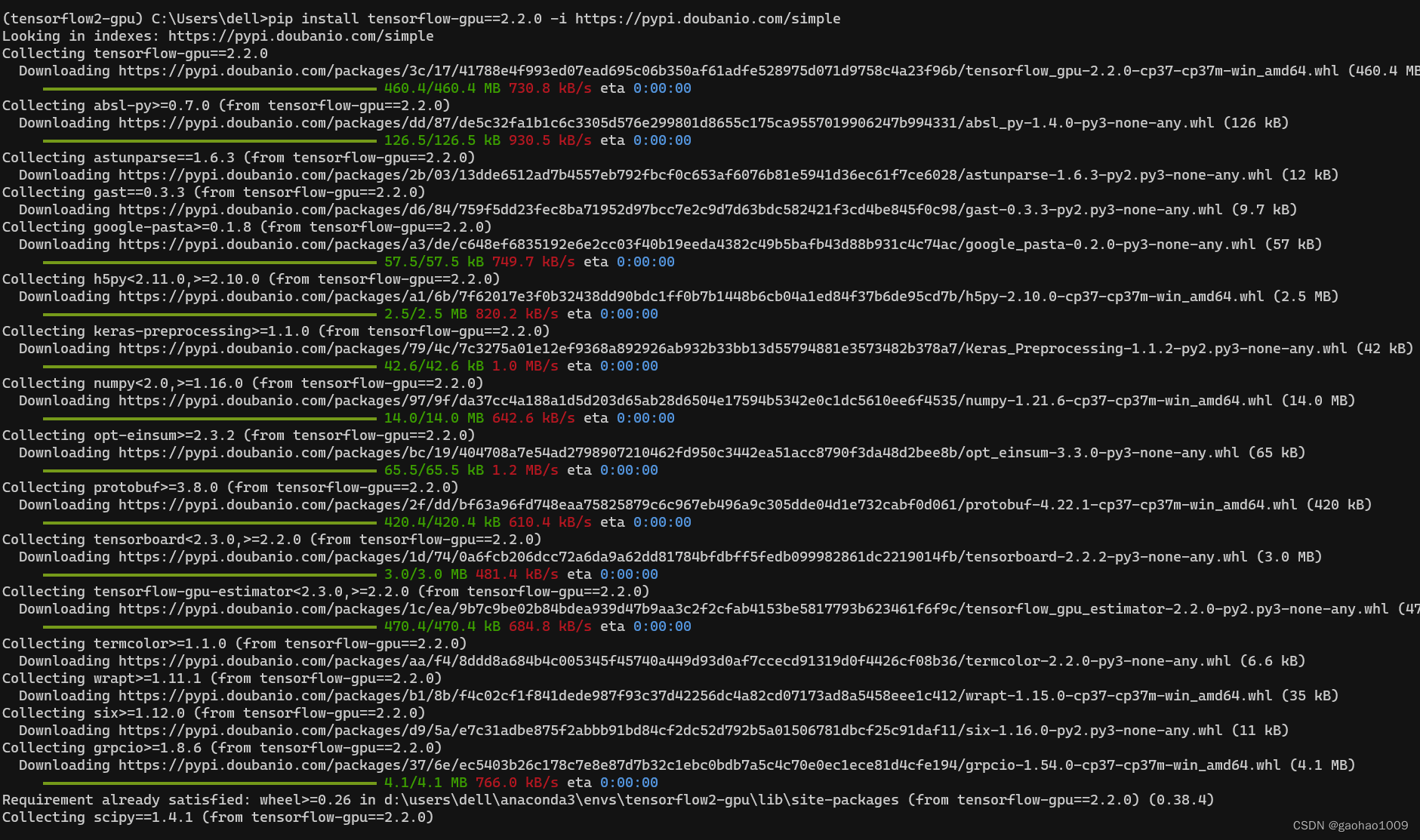
Task: Click tensorflow_gpu_estimator-2.2.0 download line
Action: pos(719,608)
